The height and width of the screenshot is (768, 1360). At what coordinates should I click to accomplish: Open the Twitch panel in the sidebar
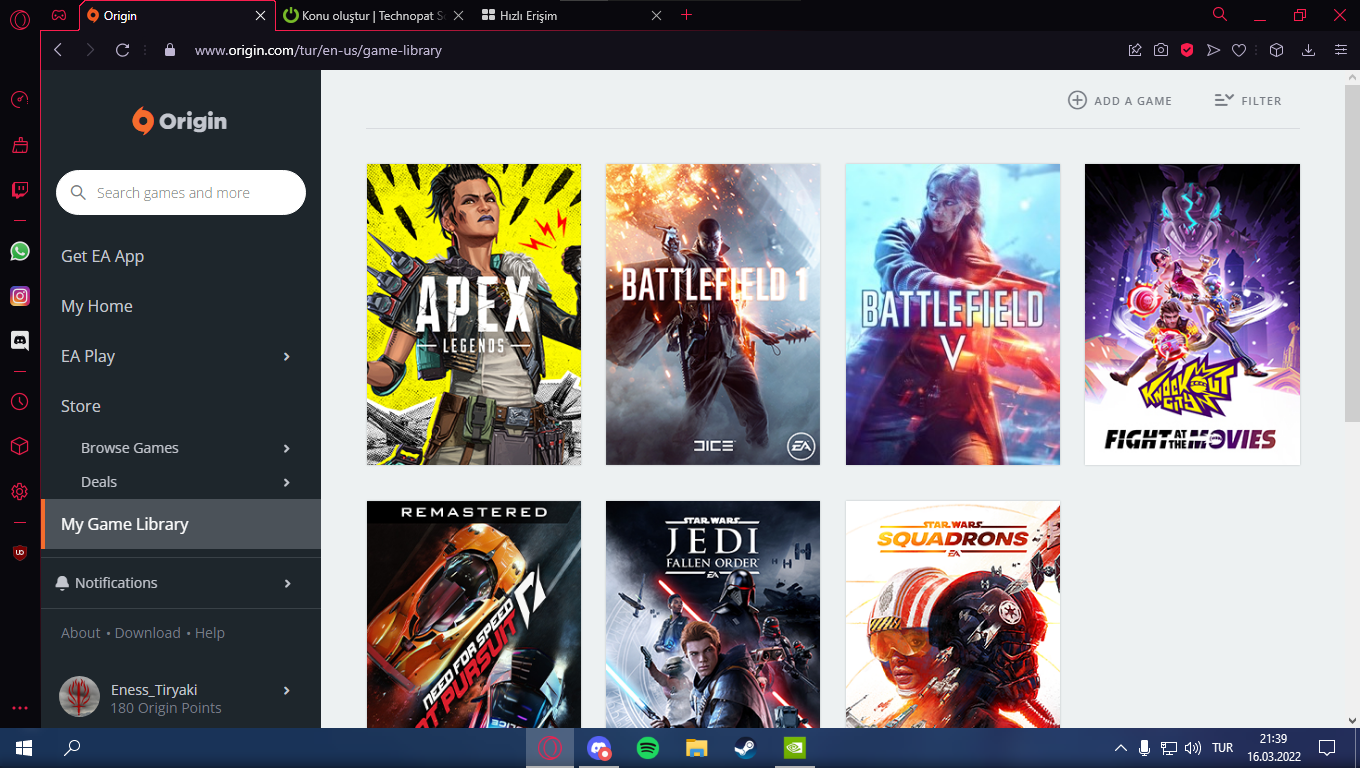tap(19, 190)
